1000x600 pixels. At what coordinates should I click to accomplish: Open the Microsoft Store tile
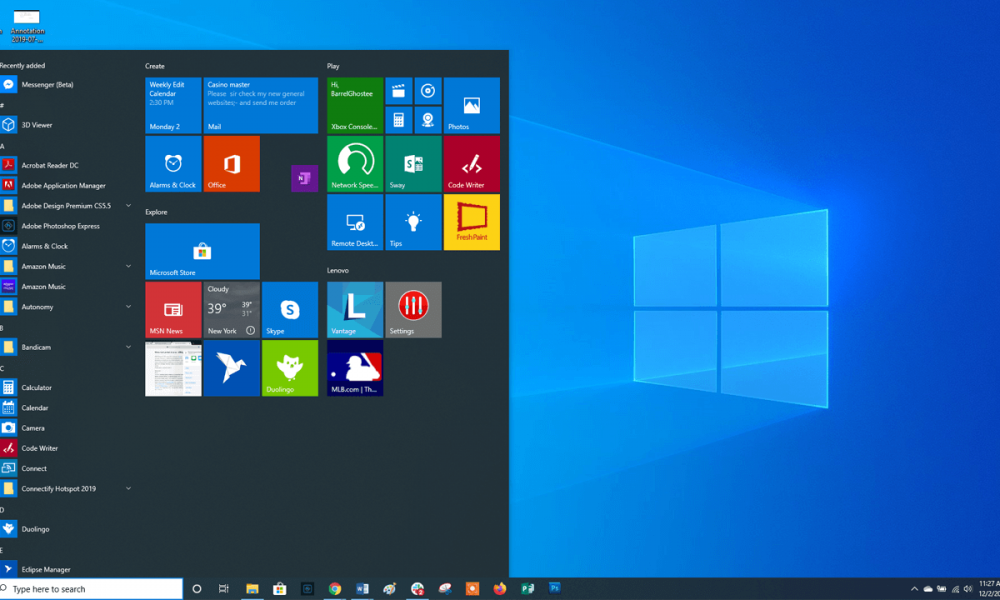pyautogui.click(x=202, y=251)
